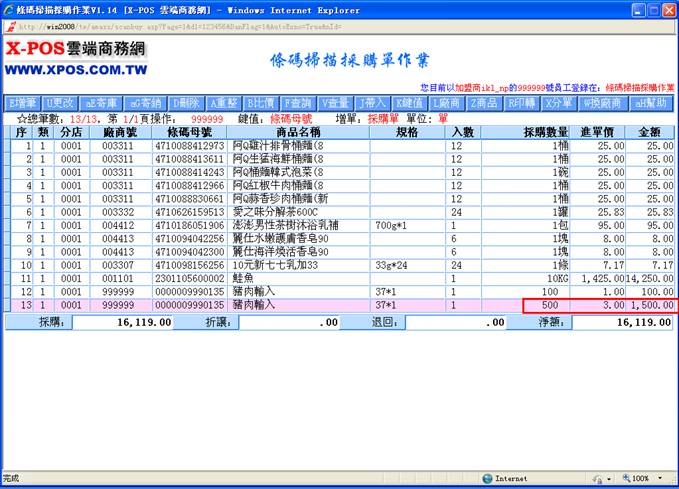Click barcode 4710088412973 in row 1

coord(189,146)
